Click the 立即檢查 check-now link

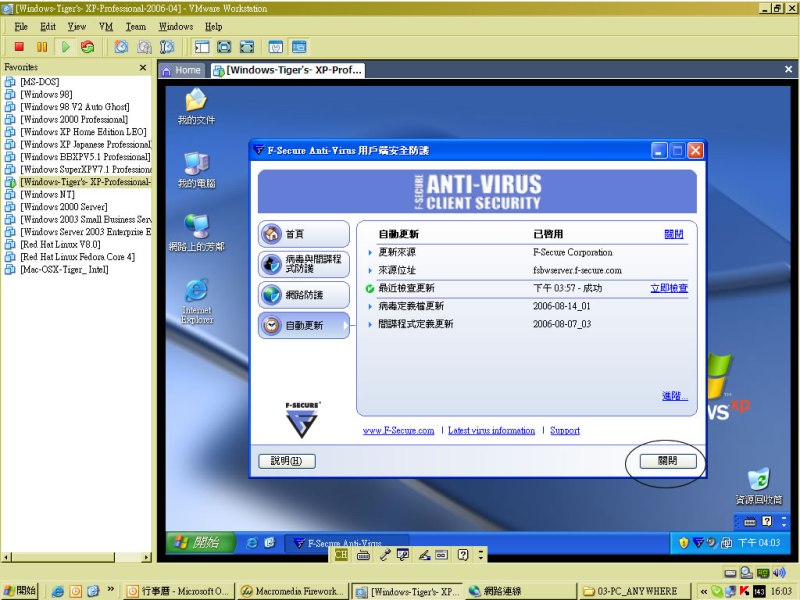pyautogui.click(x=668, y=288)
